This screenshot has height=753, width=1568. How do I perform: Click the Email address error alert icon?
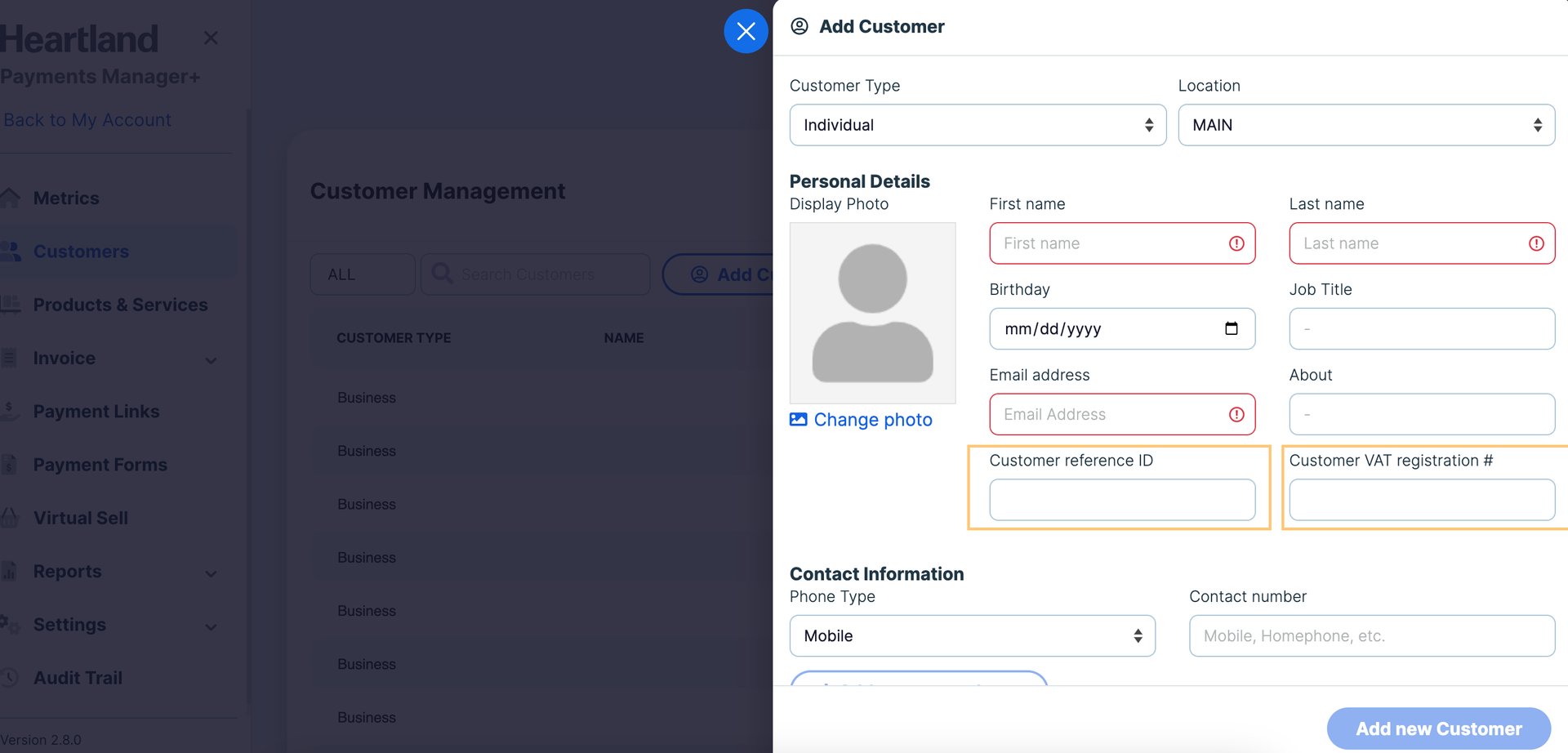pos(1236,414)
